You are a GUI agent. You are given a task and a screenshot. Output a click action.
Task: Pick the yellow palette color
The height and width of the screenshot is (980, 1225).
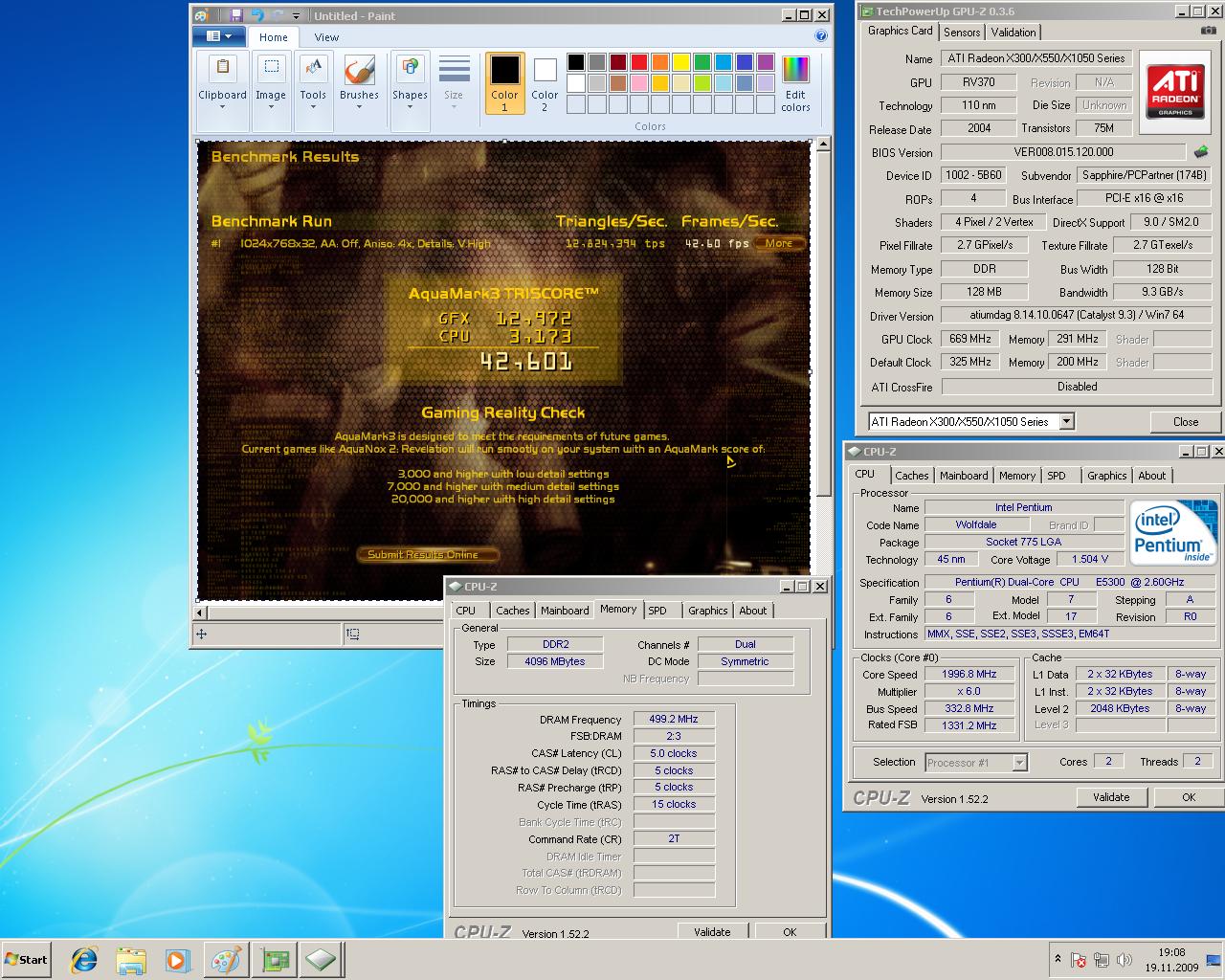click(680, 62)
